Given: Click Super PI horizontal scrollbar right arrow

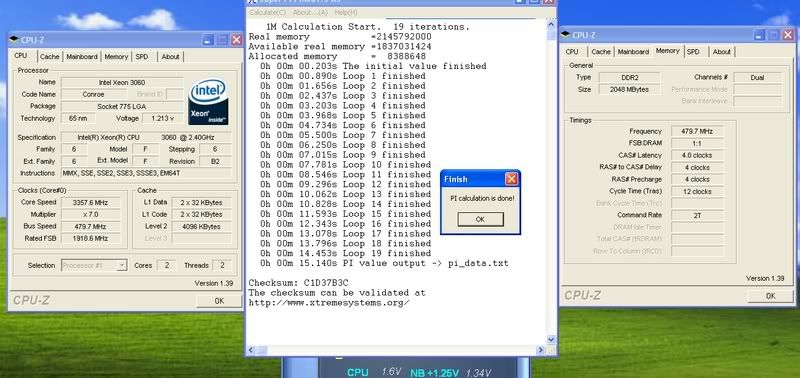Looking at the screenshot, I should 541,350.
